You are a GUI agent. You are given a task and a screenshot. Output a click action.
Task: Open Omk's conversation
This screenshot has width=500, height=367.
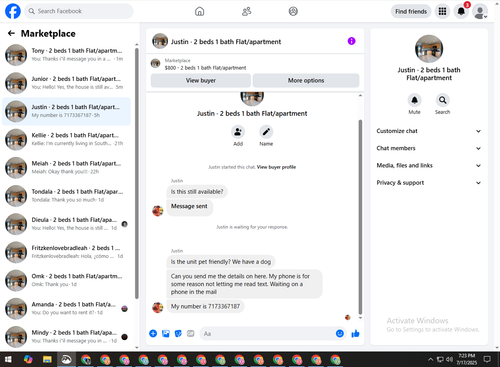(66, 280)
